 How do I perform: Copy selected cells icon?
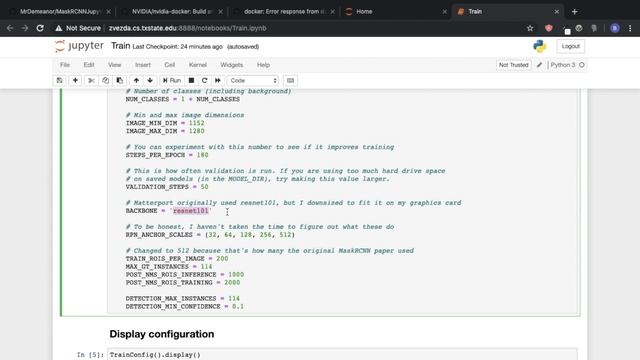coord(105,80)
